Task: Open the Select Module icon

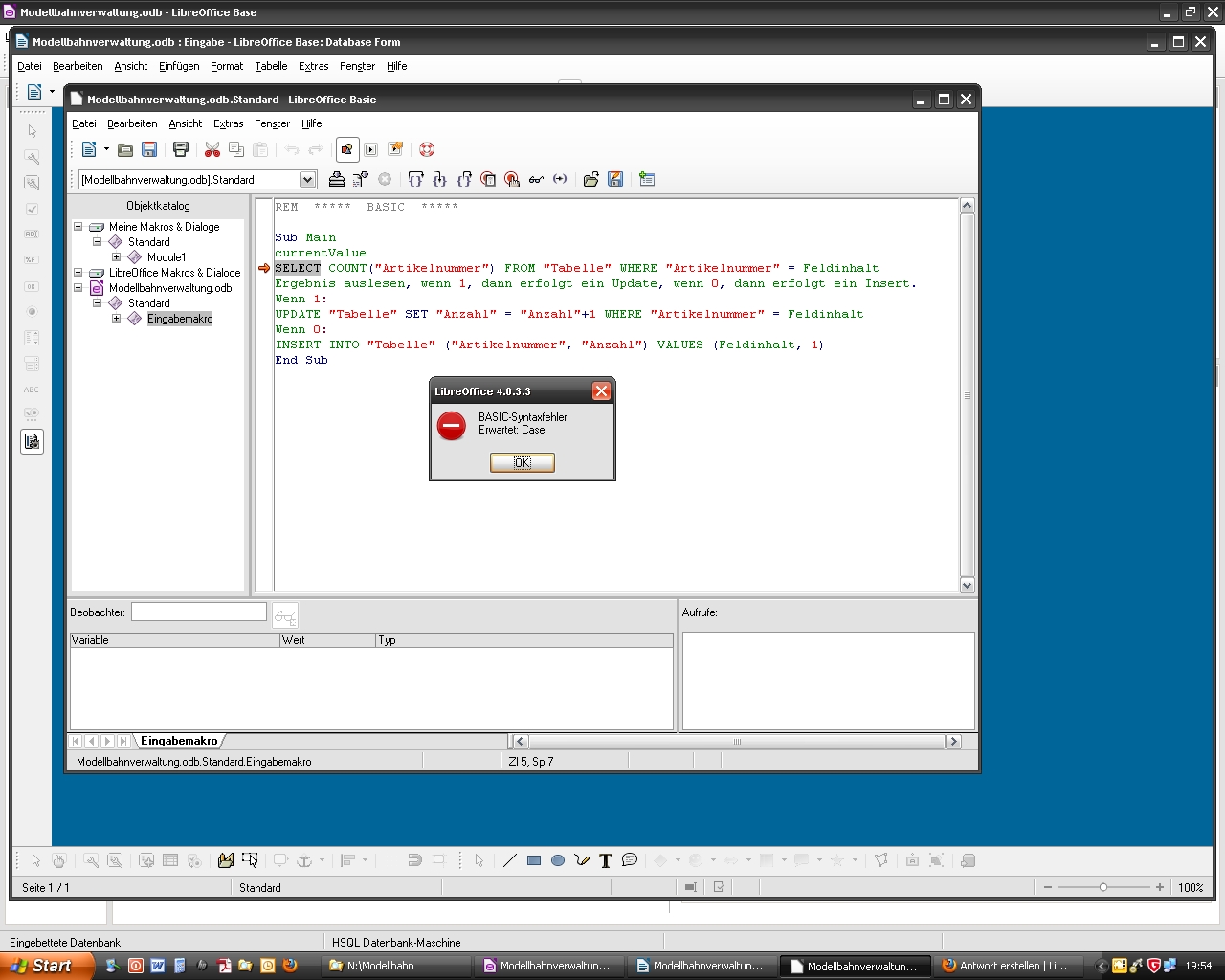Action: click(x=395, y=149)
